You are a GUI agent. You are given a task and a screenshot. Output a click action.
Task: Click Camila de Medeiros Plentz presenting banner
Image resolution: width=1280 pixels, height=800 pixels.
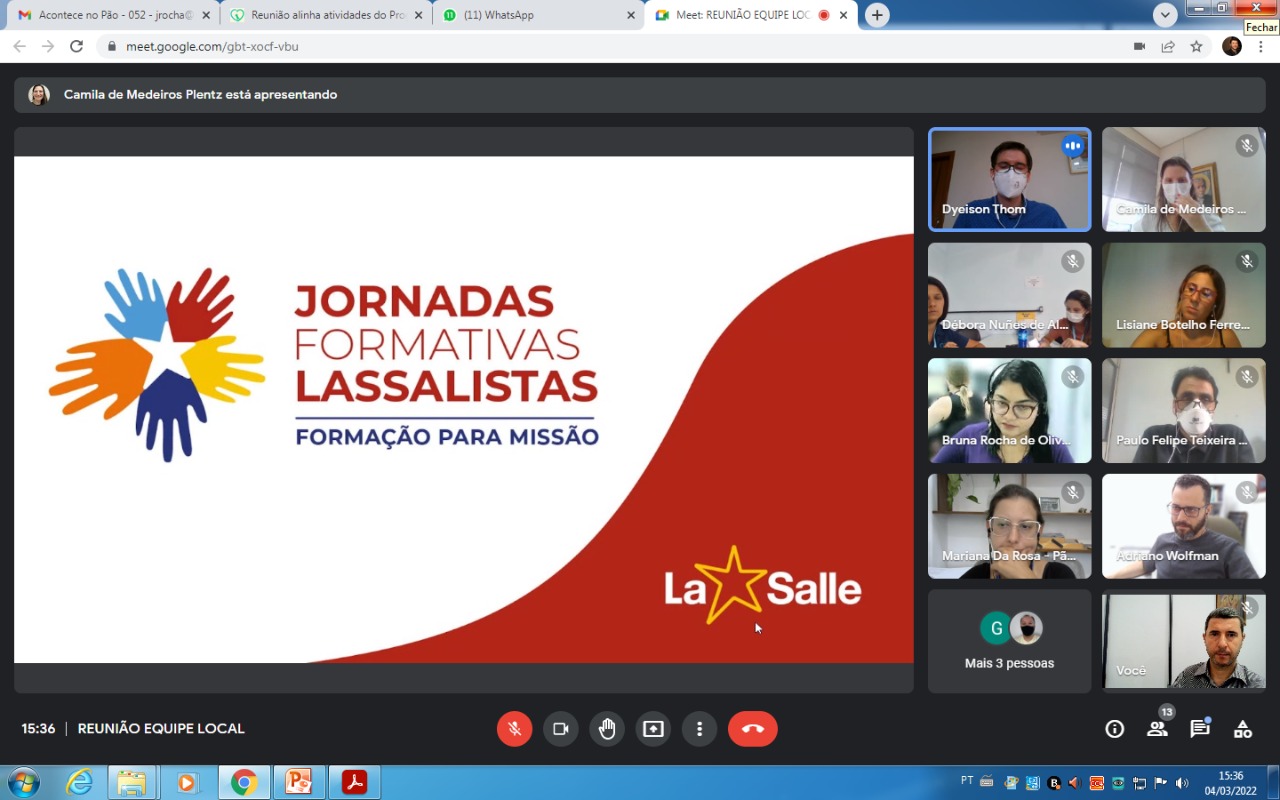click(640, 95)
